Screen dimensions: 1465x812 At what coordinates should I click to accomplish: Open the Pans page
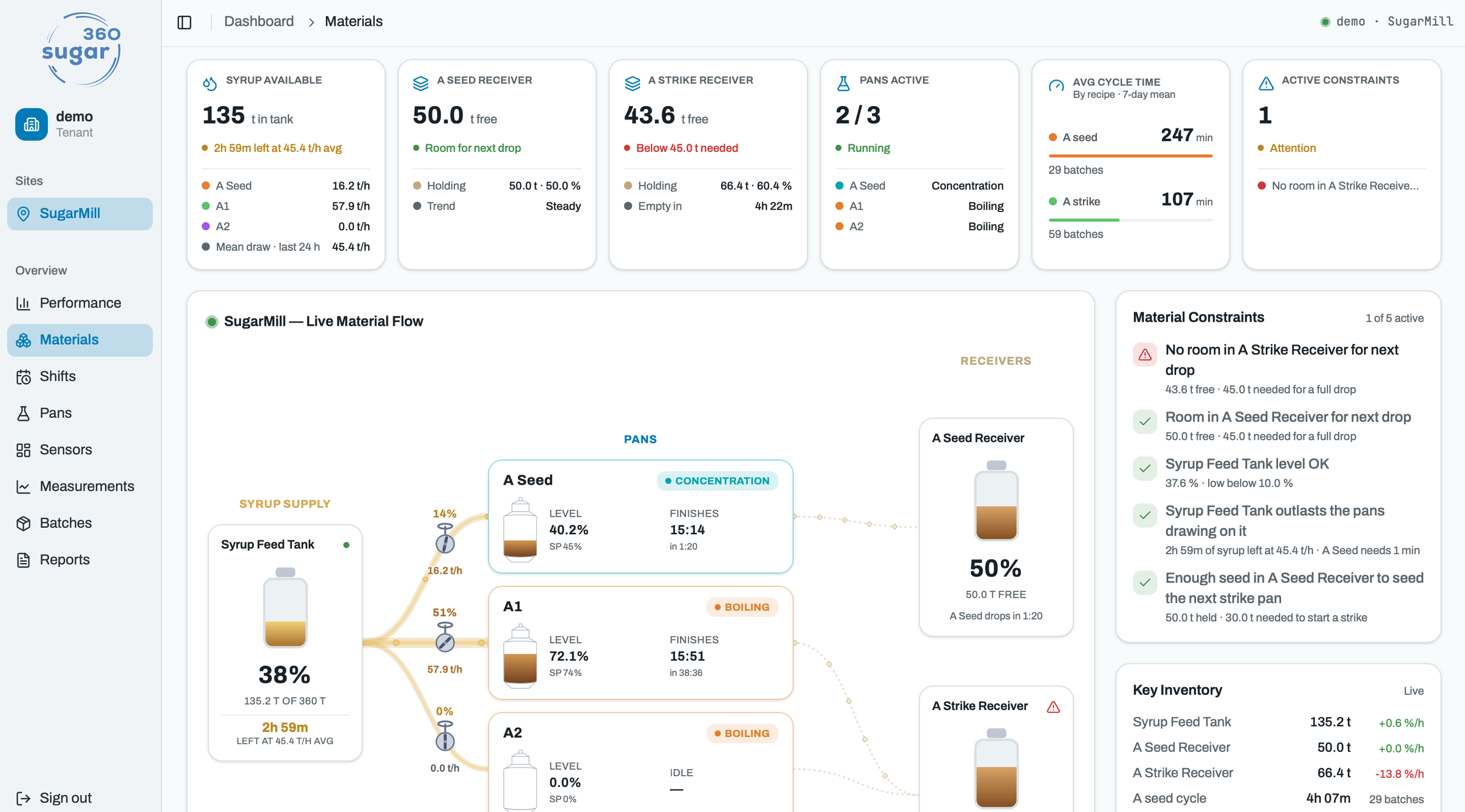pos(80,413)
